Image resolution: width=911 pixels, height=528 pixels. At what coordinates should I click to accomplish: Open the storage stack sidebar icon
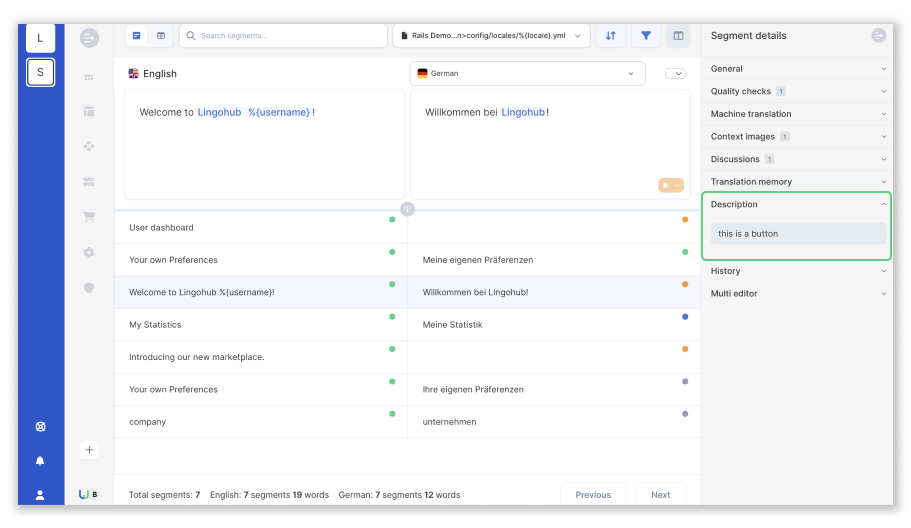click(x=89, y=182)
